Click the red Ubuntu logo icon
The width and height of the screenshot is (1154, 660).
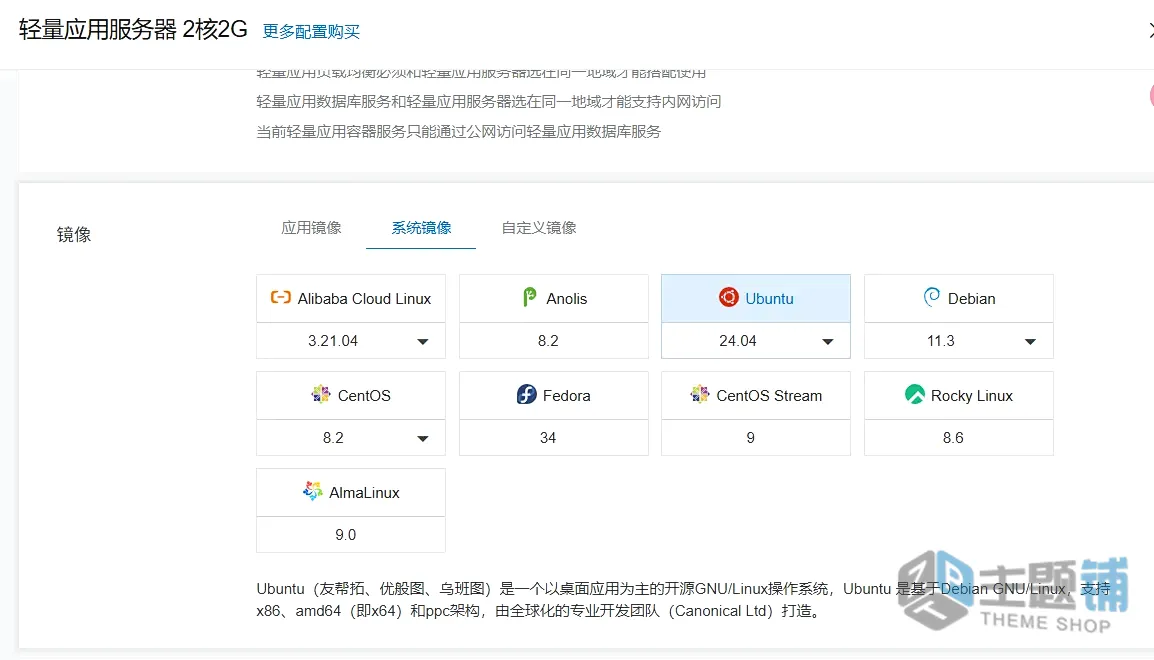click(x=729, y=297)
